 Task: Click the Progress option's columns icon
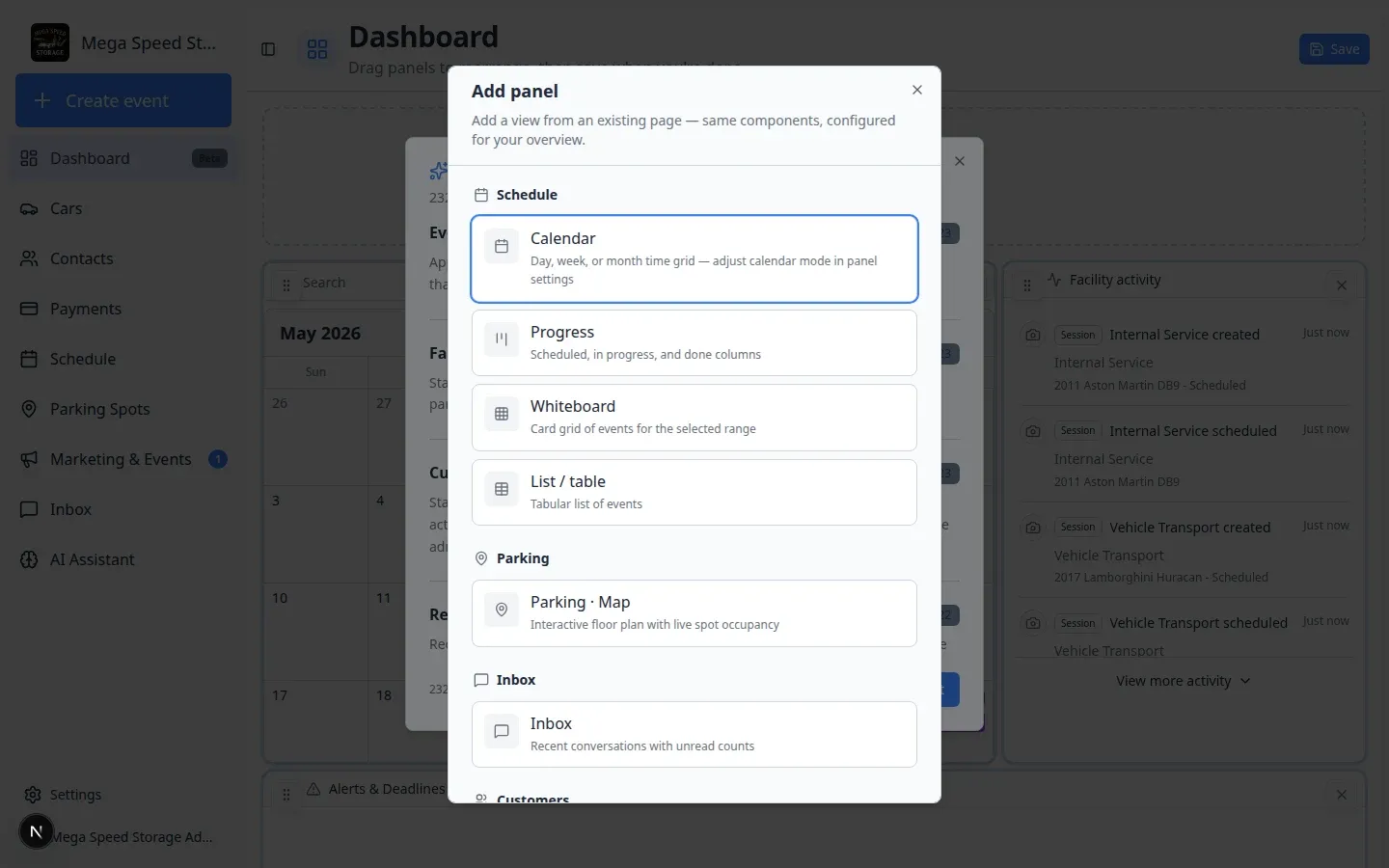502,339
